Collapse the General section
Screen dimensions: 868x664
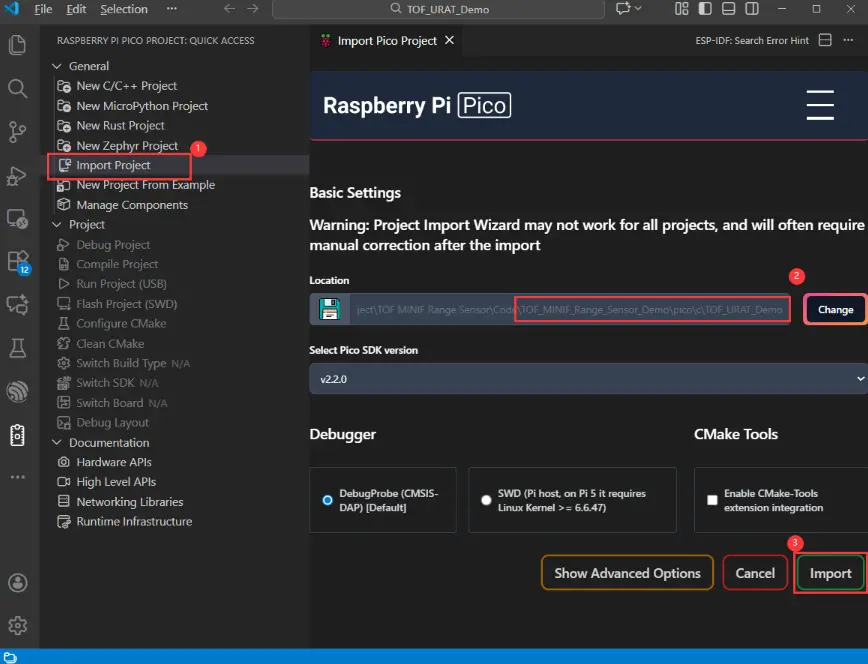click(x=56, y=66)
